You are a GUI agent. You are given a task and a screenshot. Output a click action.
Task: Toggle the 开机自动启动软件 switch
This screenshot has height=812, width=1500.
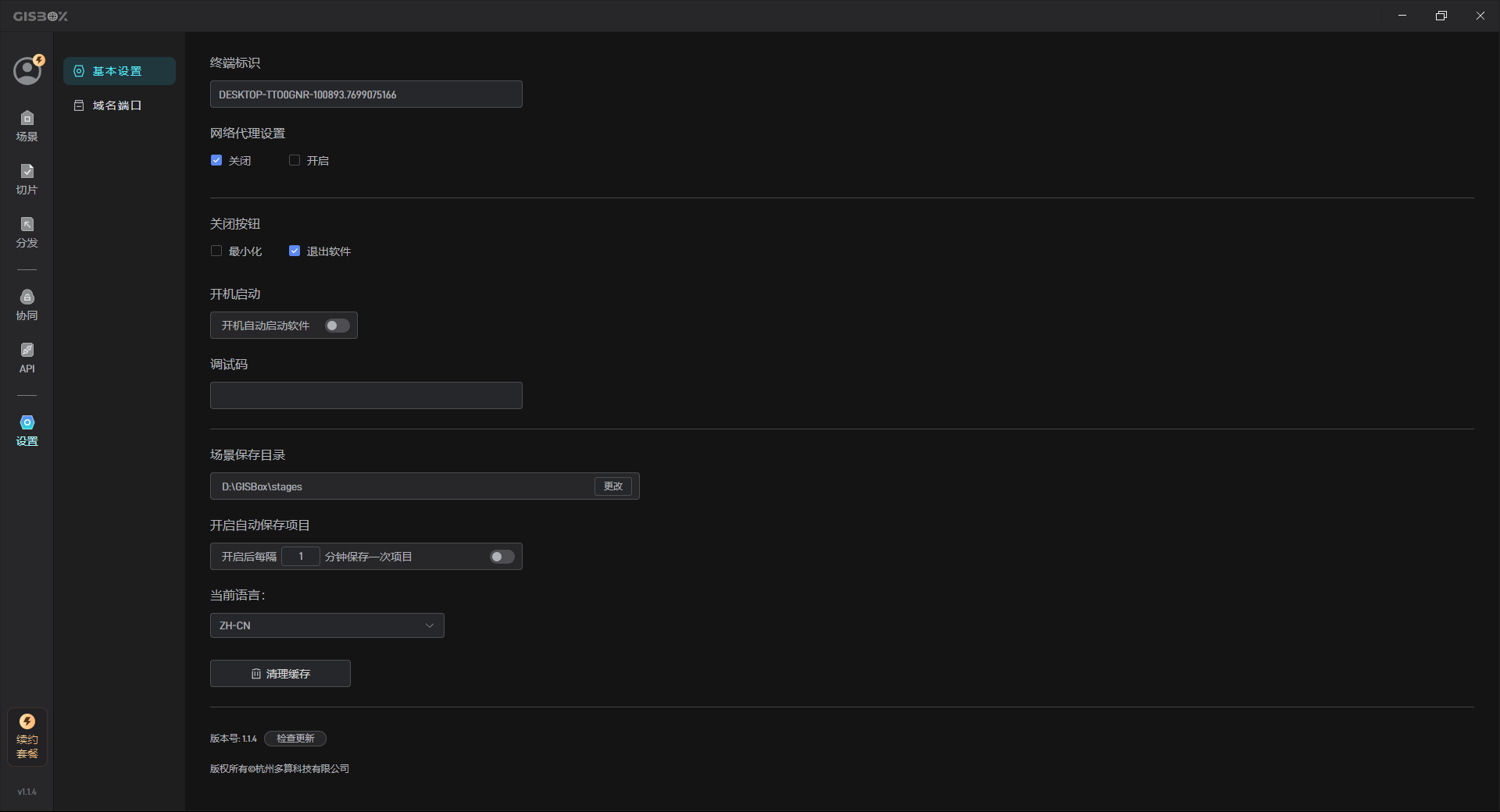(337, 326)
